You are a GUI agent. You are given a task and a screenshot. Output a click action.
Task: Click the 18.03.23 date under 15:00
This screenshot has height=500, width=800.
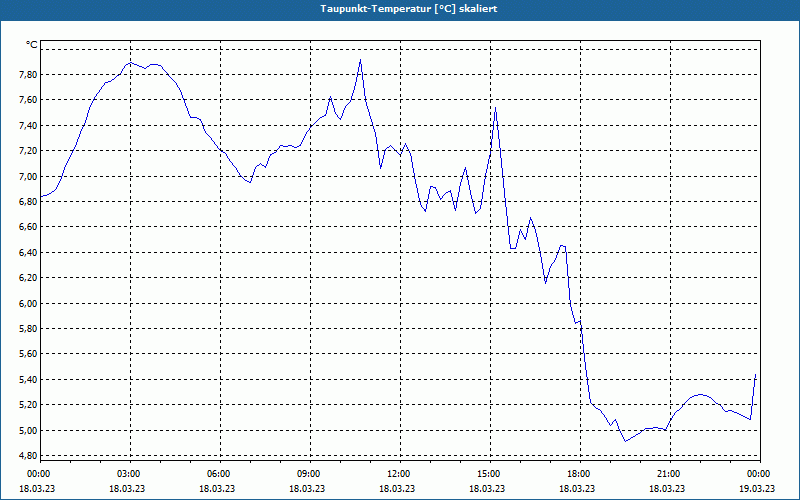click(487, 488)
